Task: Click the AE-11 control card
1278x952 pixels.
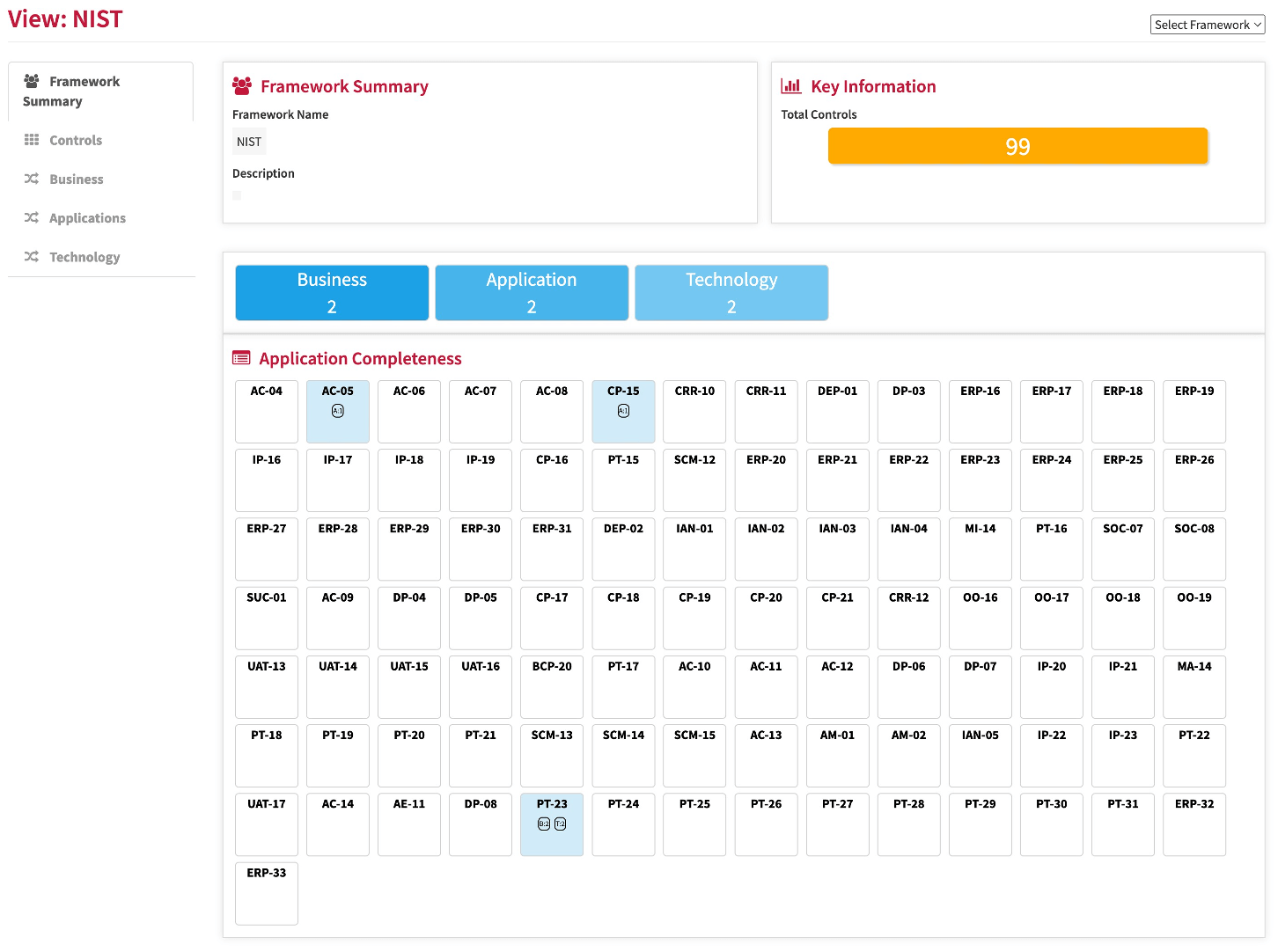Action: pyautogui.click(x=409, y=824)
